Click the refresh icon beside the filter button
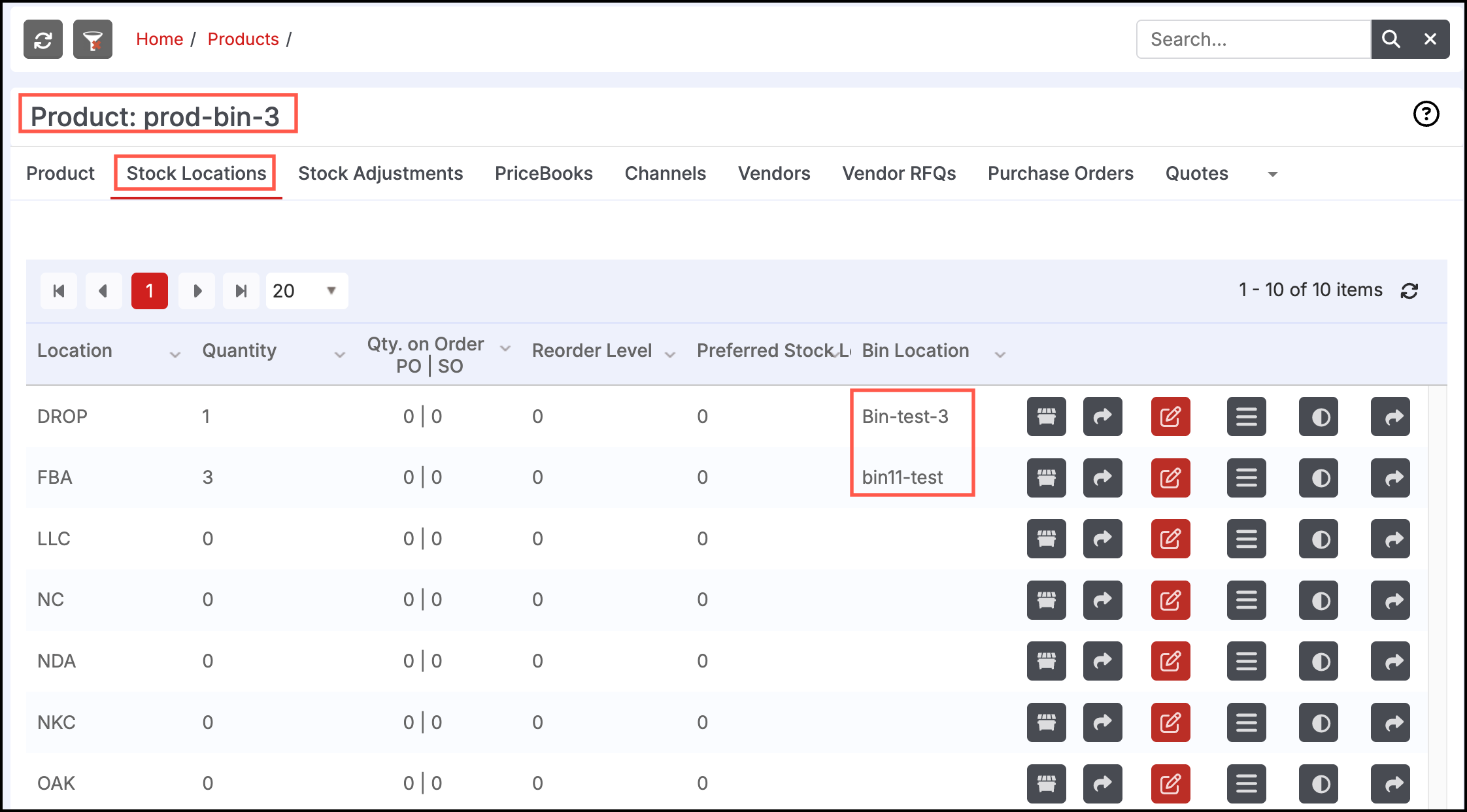1467x812 pixels. click(43, 39)
